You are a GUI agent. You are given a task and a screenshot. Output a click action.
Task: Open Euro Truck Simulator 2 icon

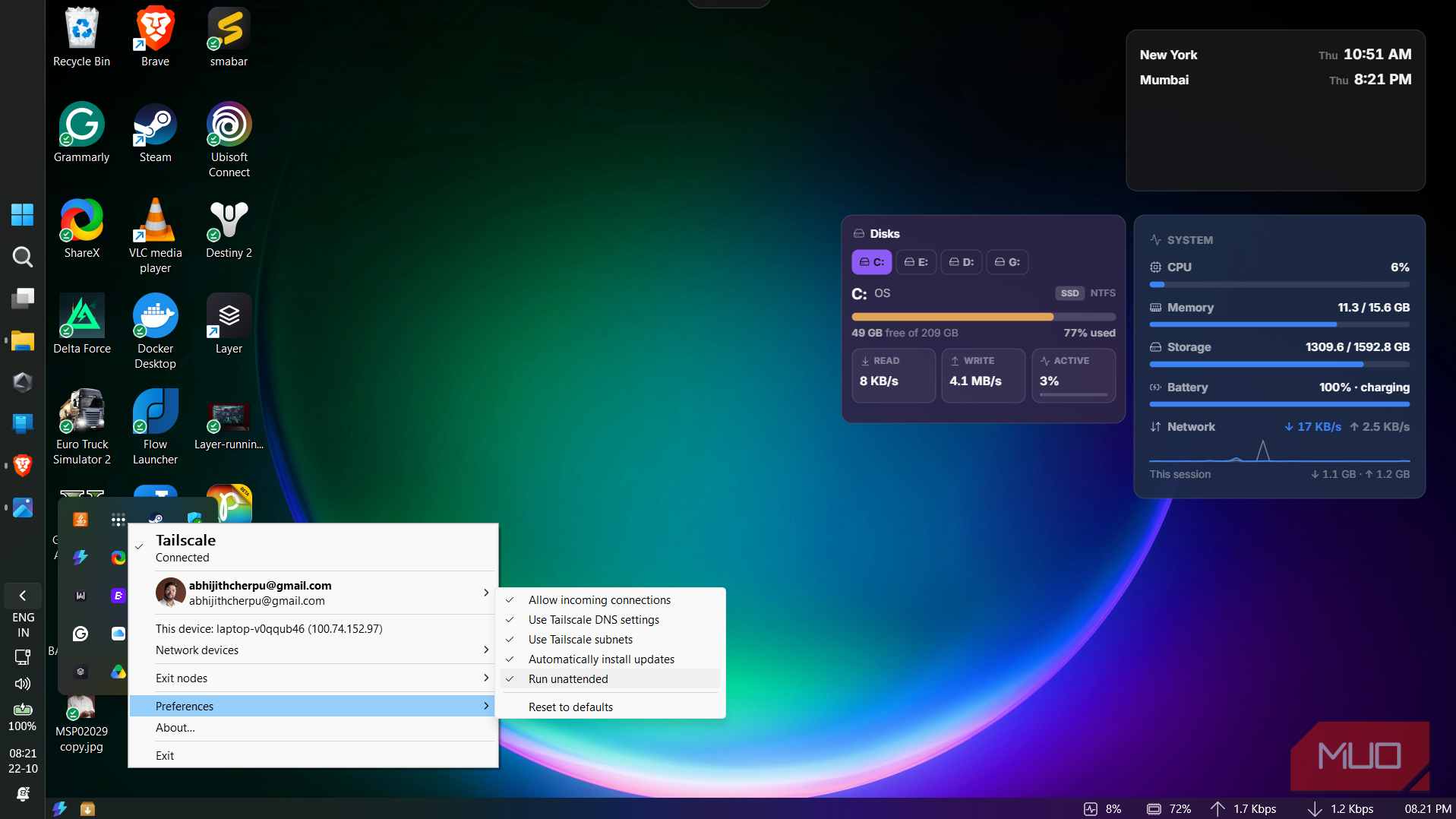81,428
